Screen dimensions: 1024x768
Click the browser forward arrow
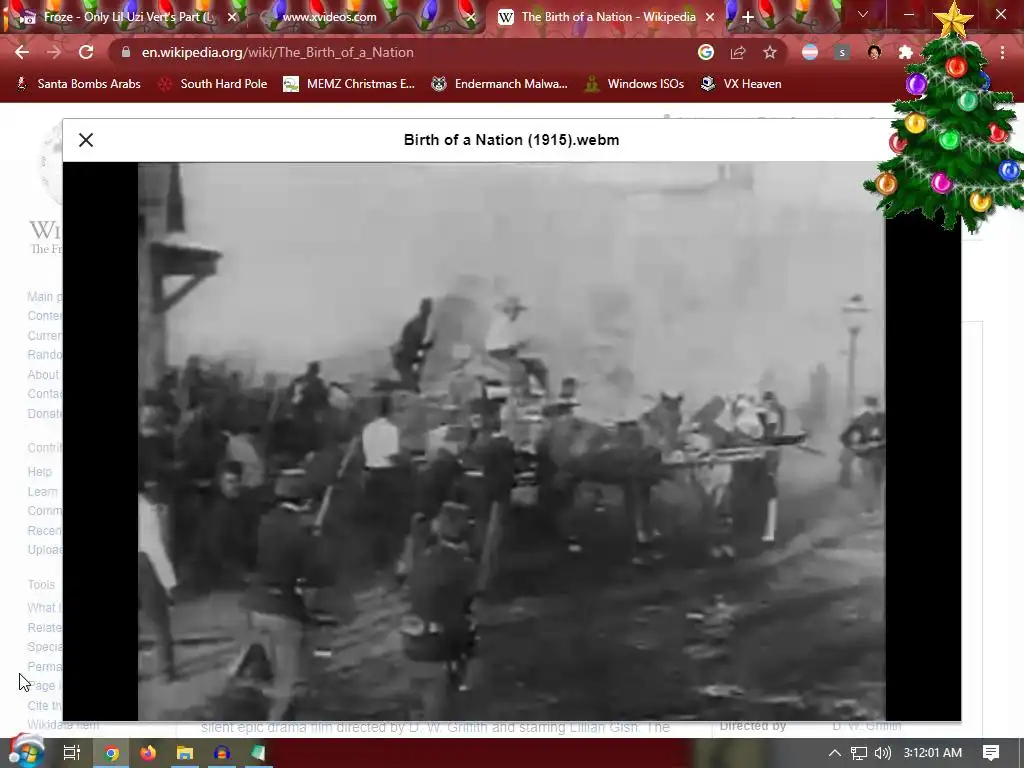[54, 52]
